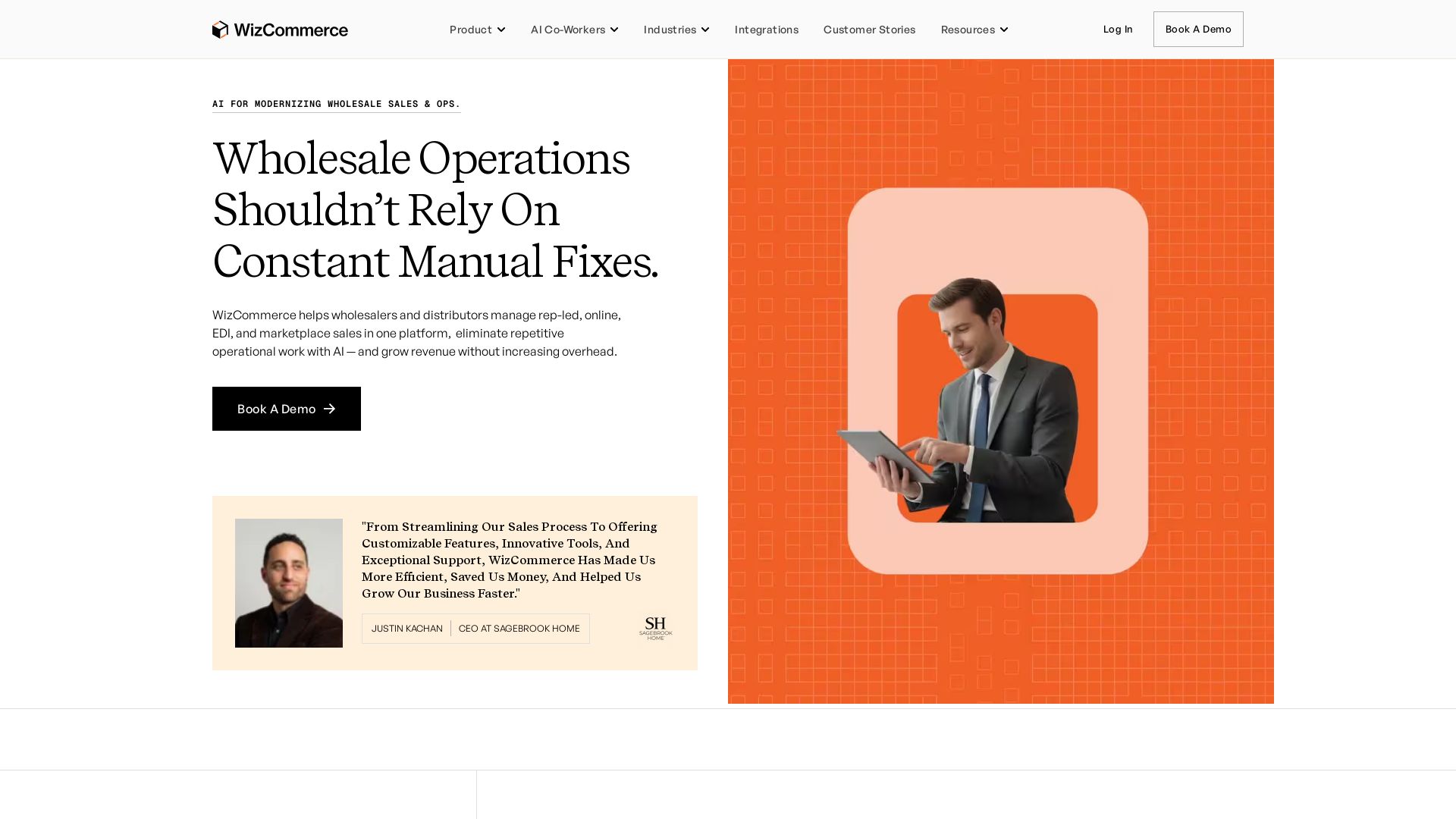The image size is (1456, 819).
Task: Click the 'CEO AT SAGEBROOK HOME' label
Action: [519, 629]
